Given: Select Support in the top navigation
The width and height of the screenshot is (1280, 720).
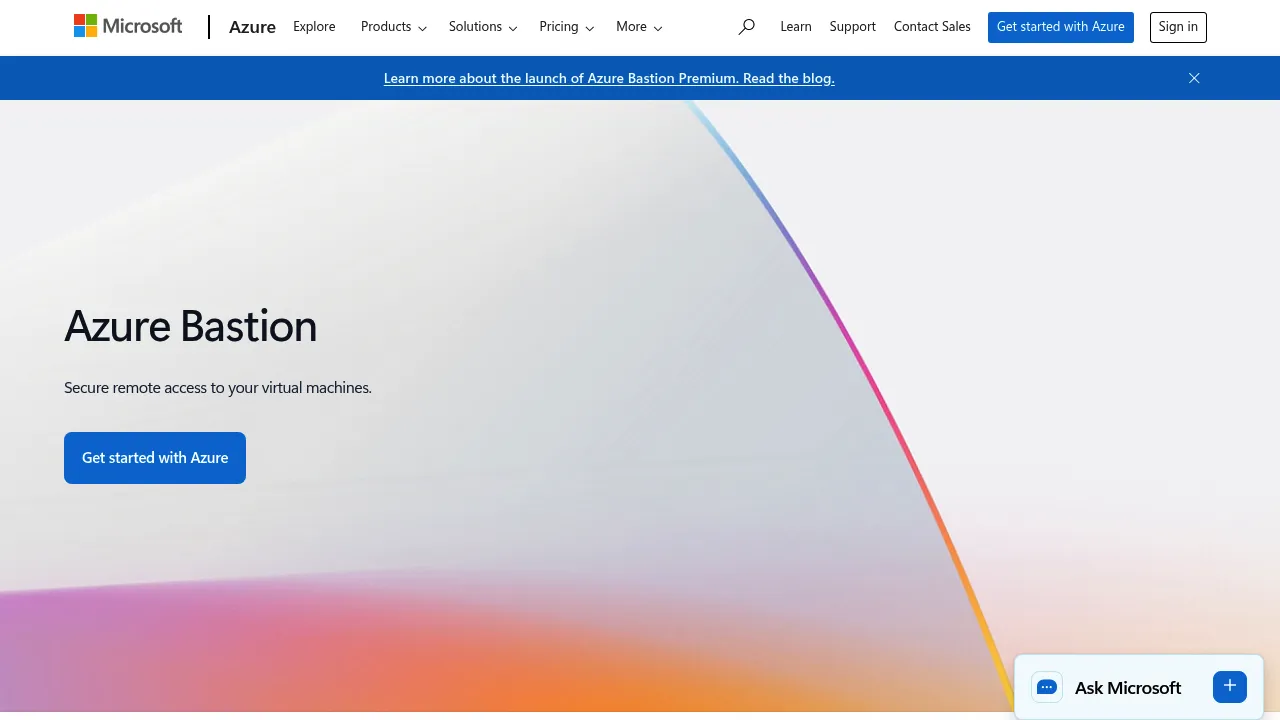Looking at the screenshot, I should (853, 27).
